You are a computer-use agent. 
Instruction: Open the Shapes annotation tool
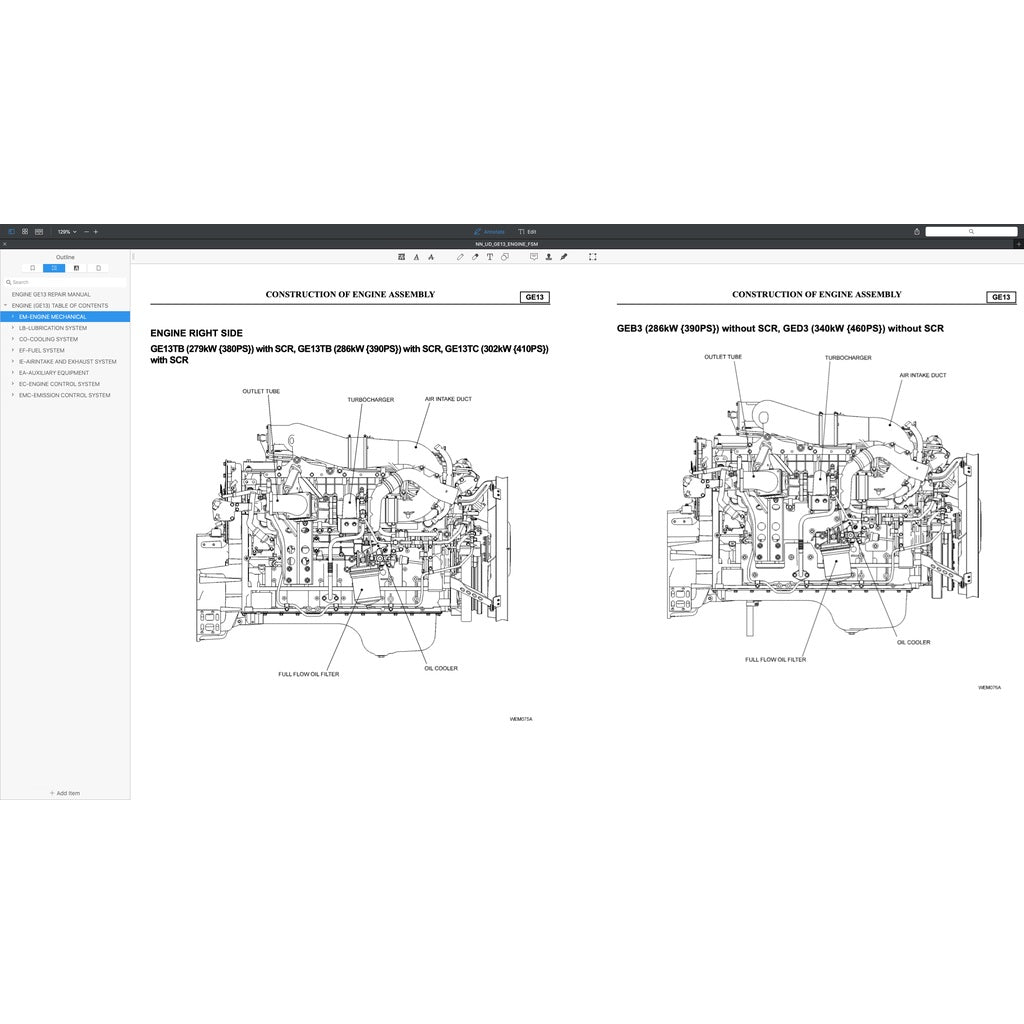coord(504,257)
